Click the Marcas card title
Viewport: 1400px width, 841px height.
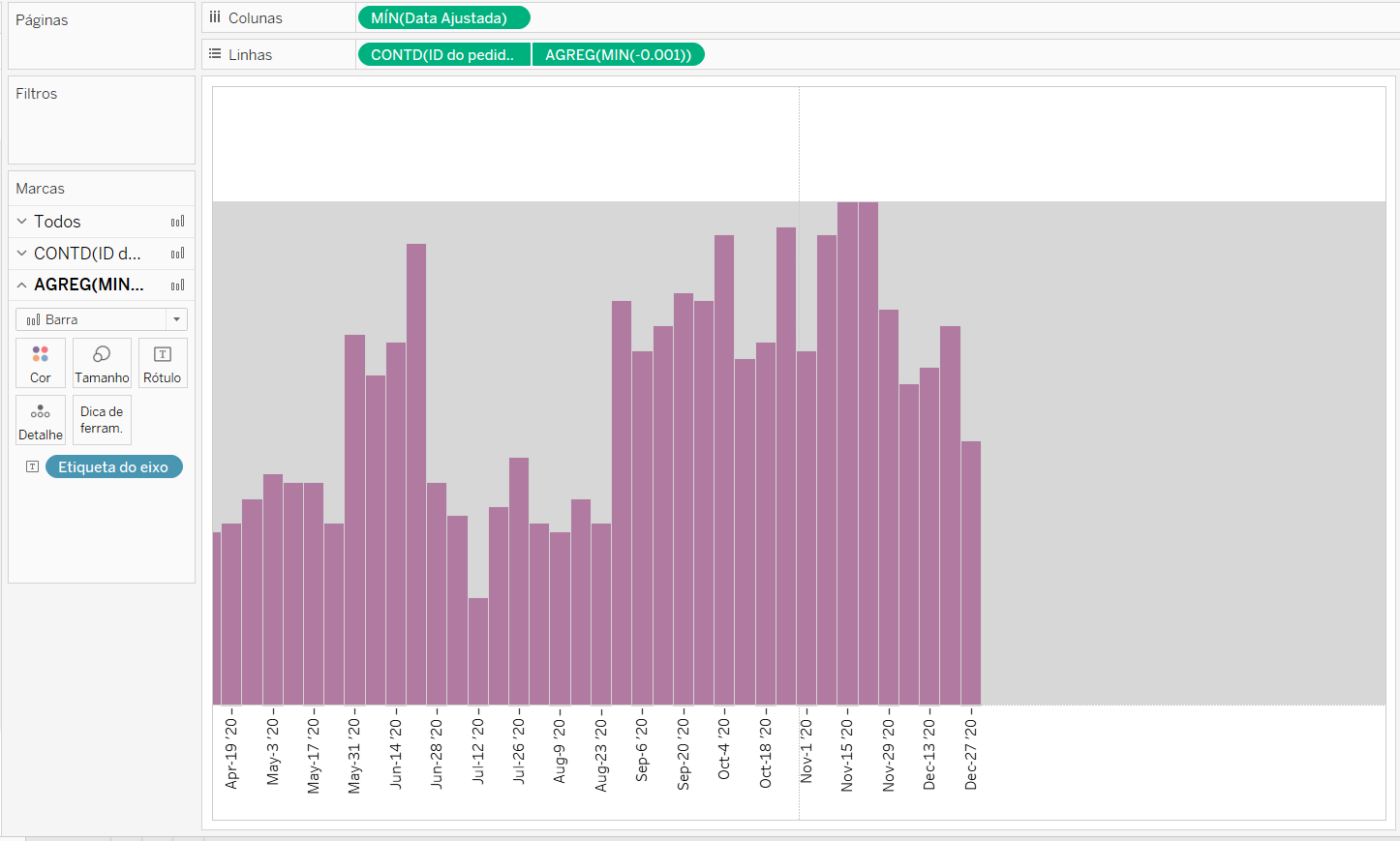(41, 188)
